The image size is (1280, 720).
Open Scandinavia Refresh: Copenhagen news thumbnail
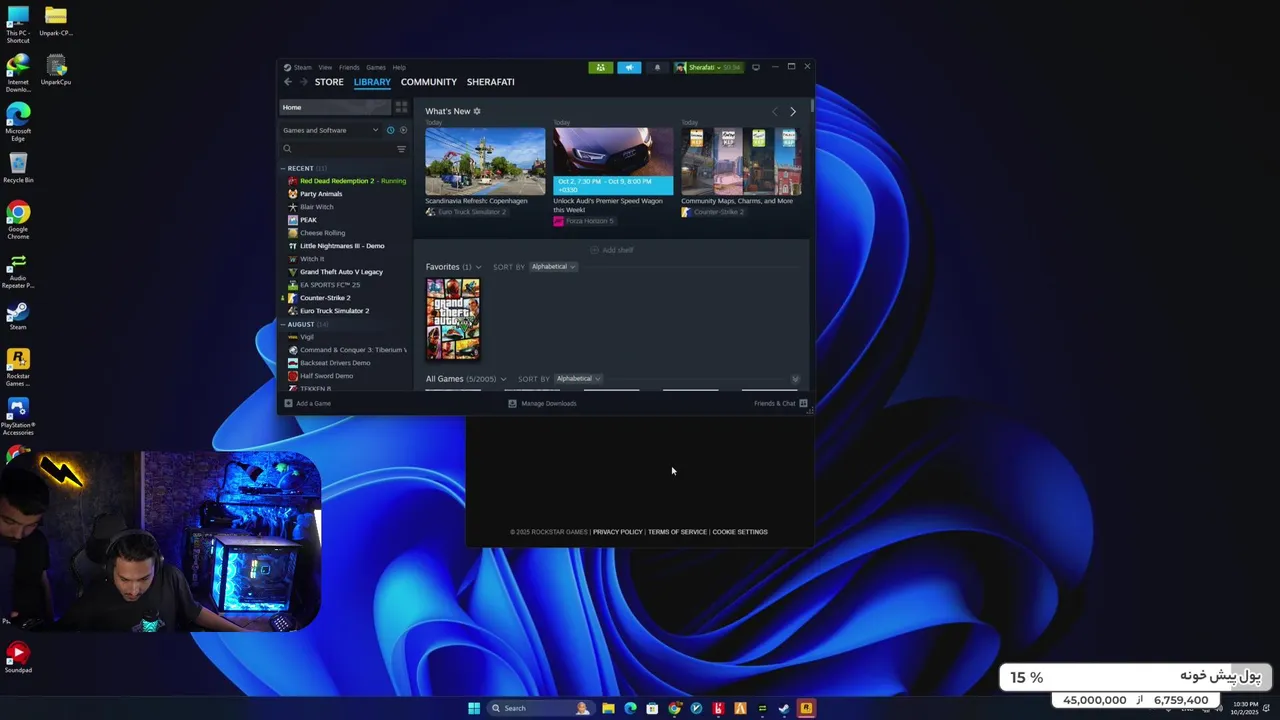[x=485, y=161]
